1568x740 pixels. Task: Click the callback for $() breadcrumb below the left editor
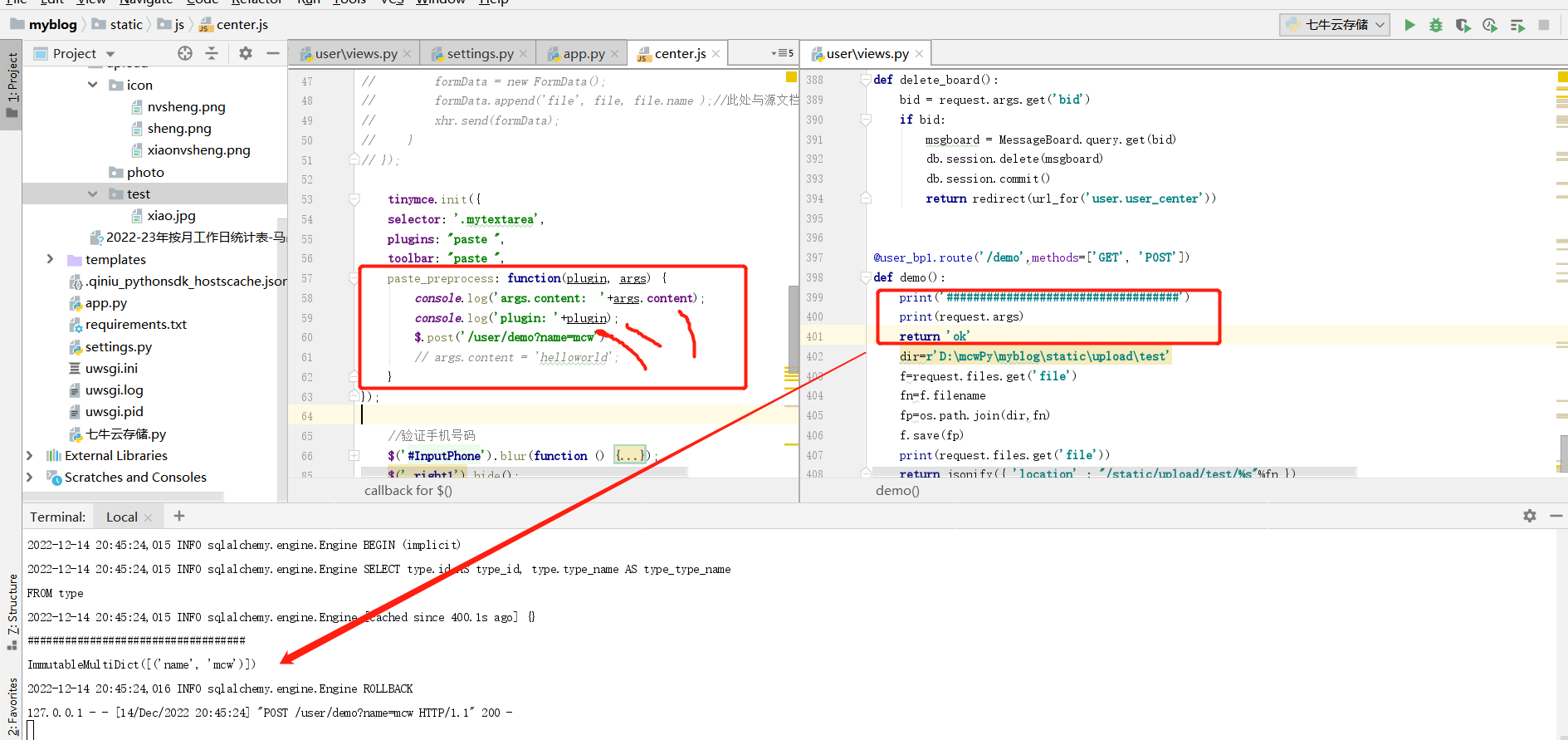pyautogui.click(x=408, y=491)
